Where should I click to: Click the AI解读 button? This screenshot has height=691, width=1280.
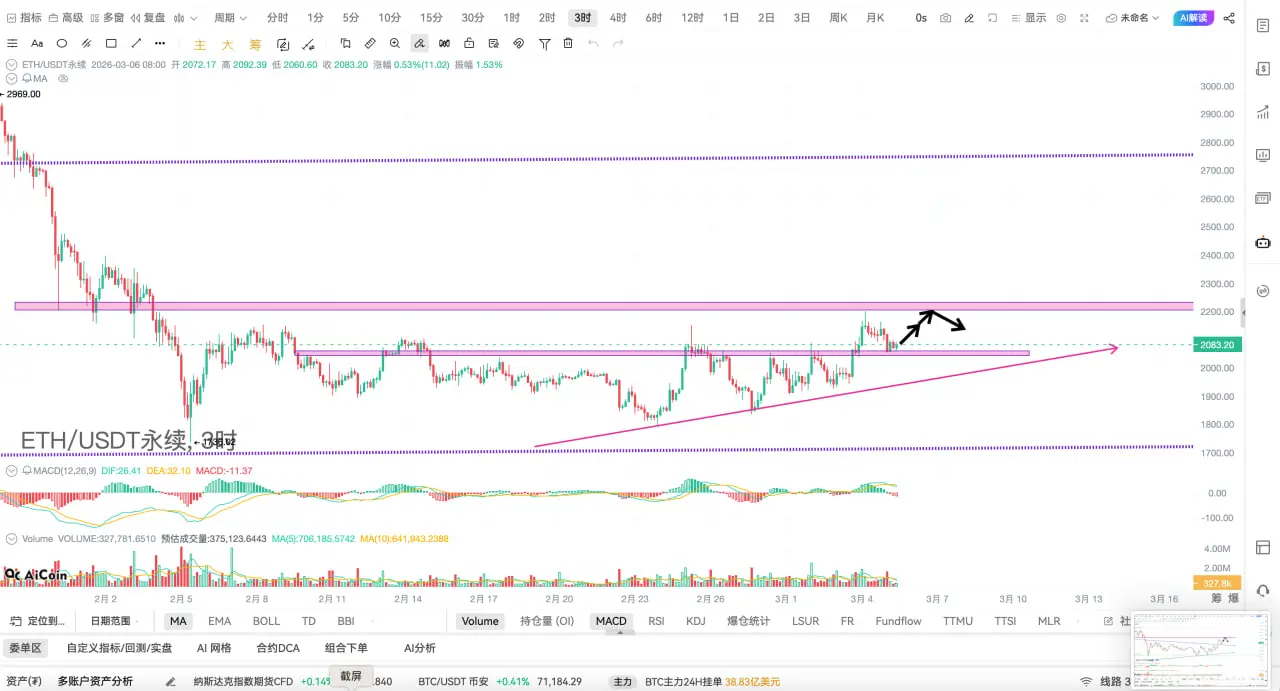[1194, 18]
